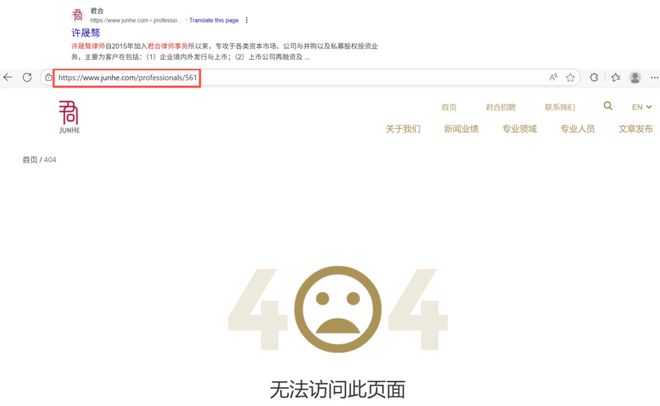Open 新闻业绩 navigation menu

[x=461, y=129]
